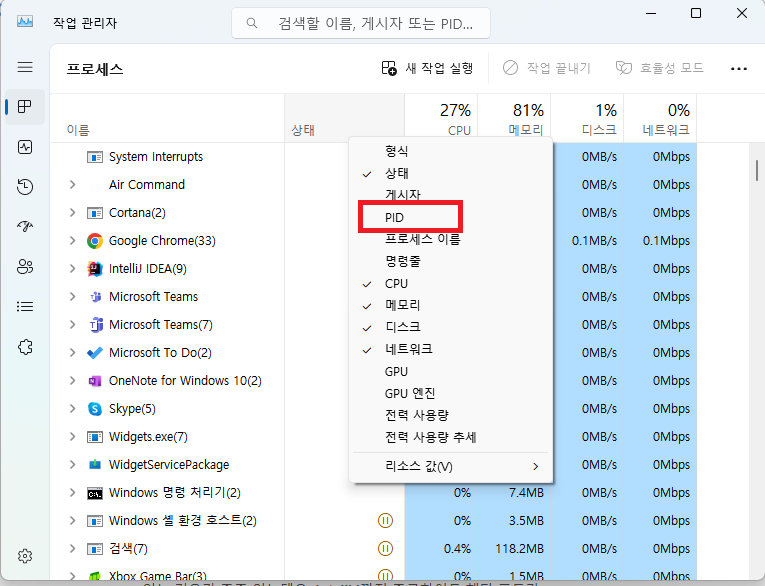Open the Details list icon in sidebar
The image size is (765, 586).
click(25, 306)
